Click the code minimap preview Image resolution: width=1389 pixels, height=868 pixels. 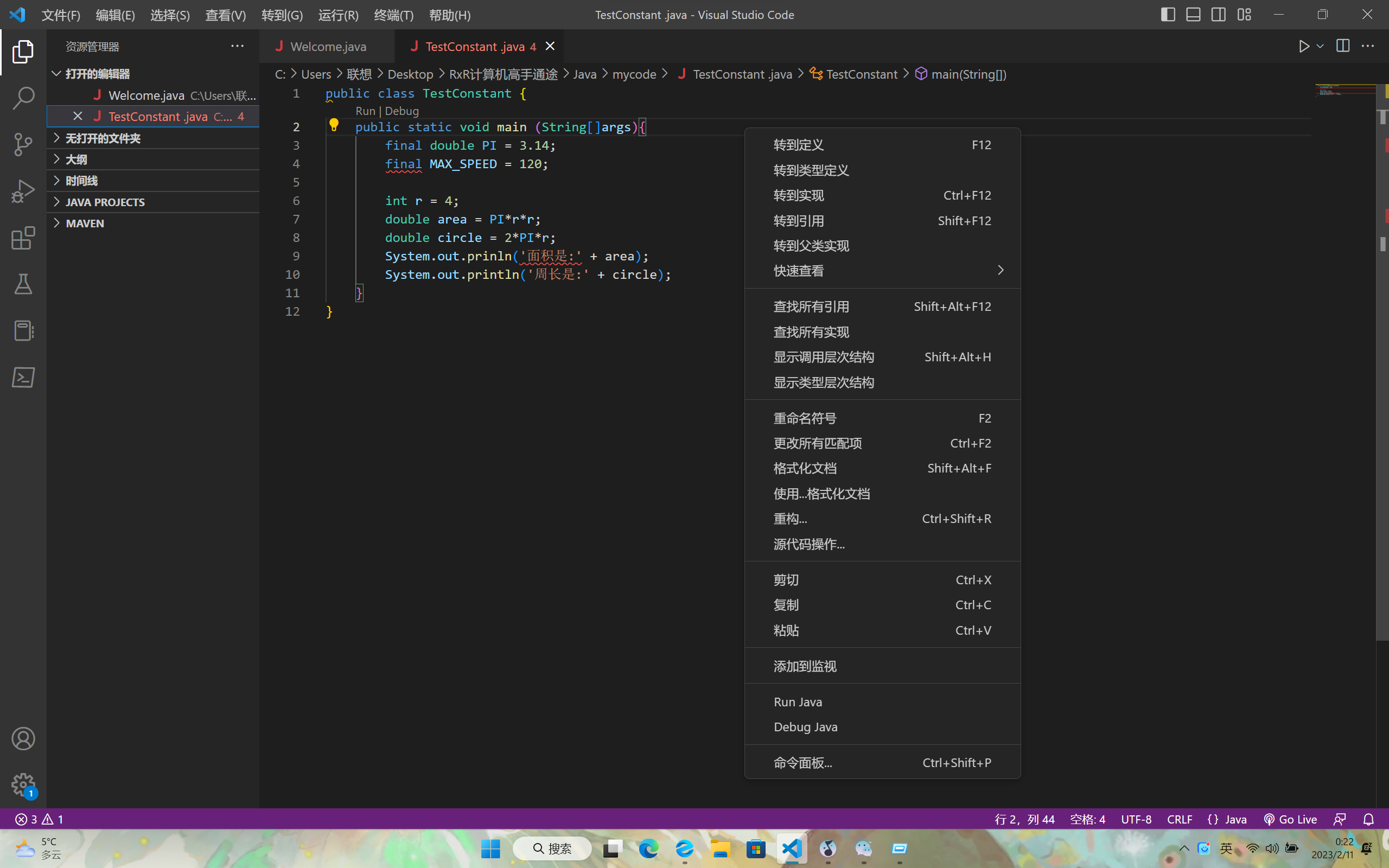(1345, 90)
